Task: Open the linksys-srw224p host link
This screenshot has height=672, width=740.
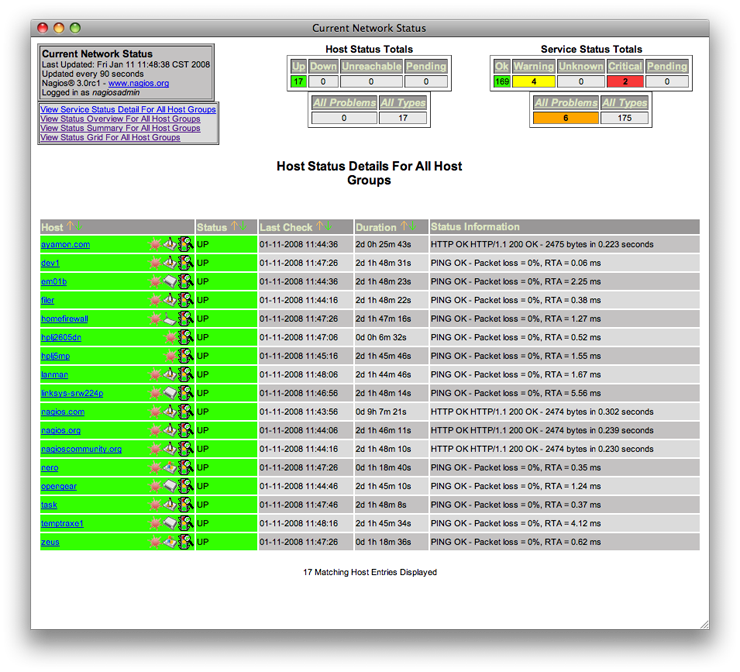Action: (x=71, y=393)
